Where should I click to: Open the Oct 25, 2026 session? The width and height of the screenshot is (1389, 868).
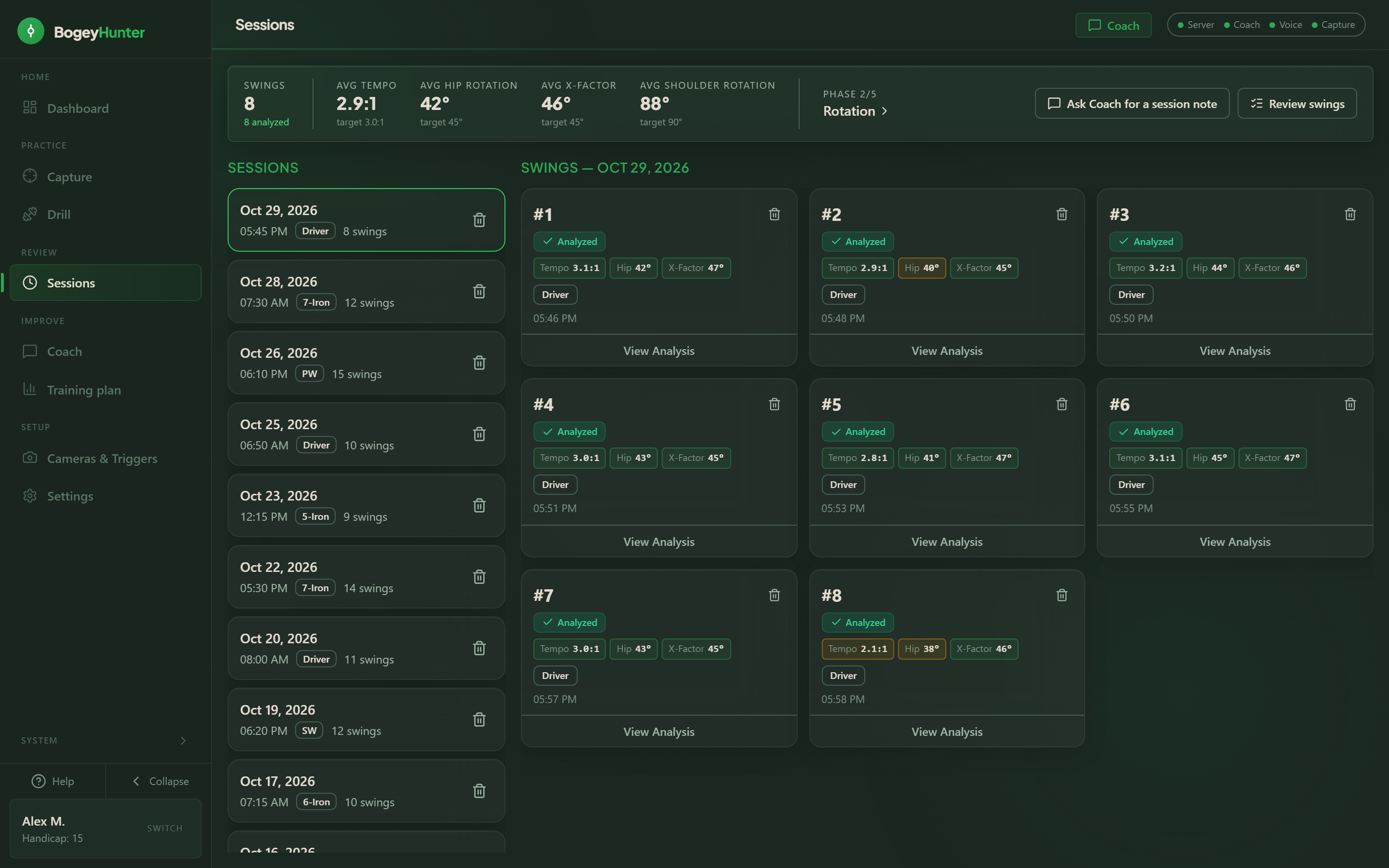coord(366,434)
